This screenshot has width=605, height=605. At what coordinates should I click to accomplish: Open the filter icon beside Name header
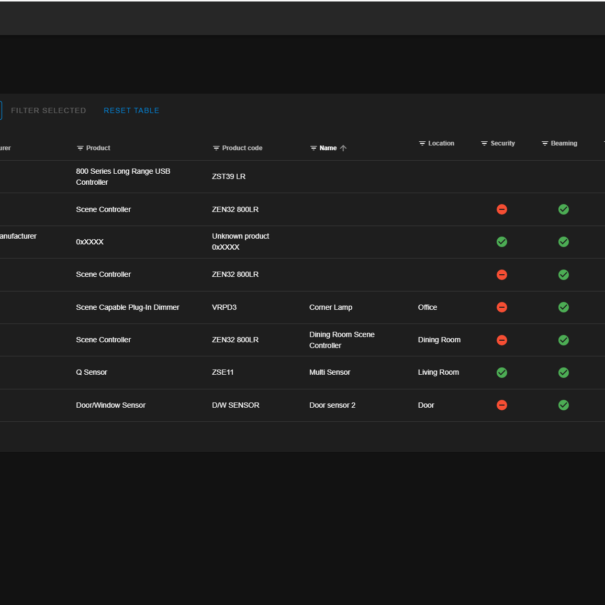[x=313, y=148]
